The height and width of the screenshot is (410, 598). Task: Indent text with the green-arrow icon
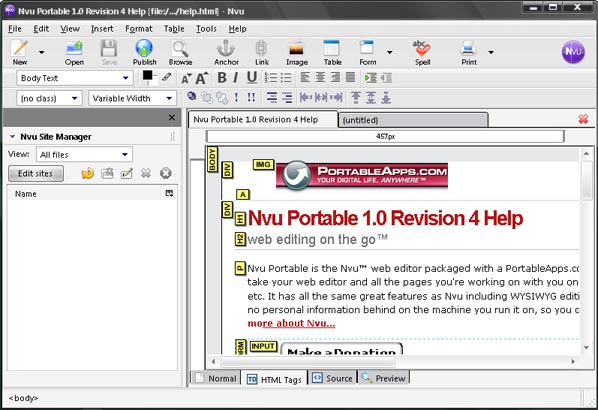click(x=370, y=78)
